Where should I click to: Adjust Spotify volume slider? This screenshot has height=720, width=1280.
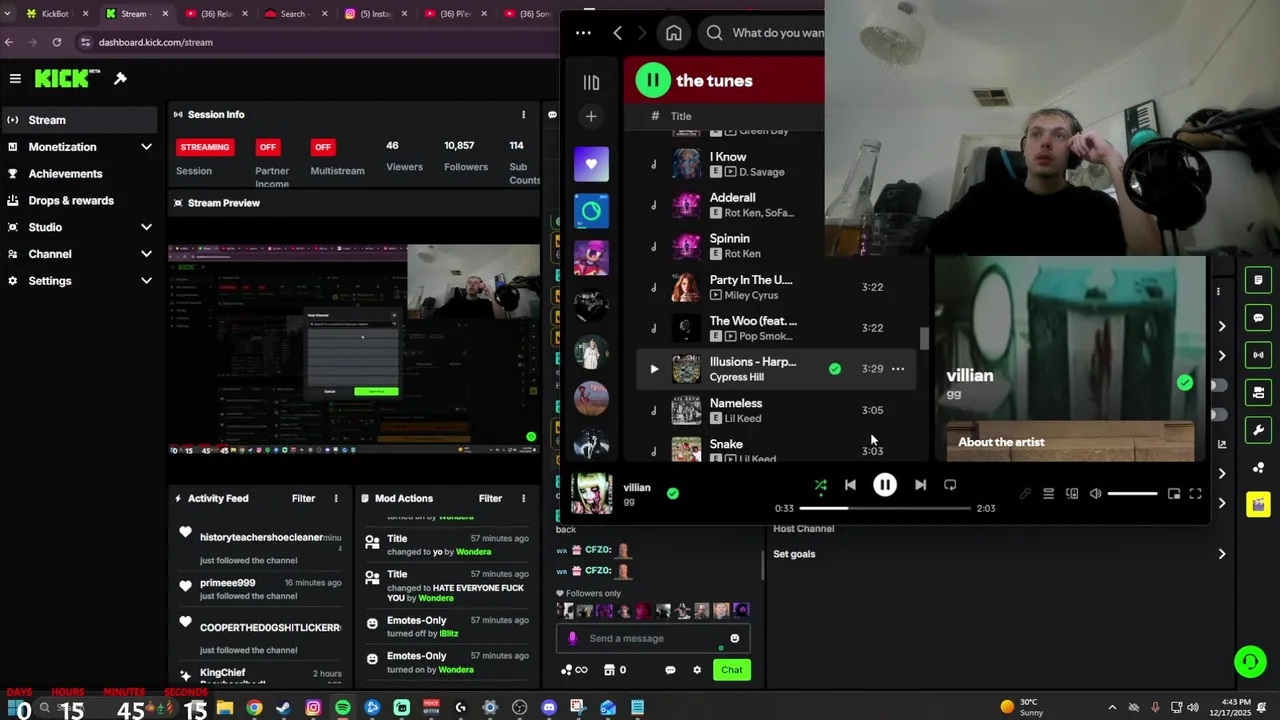click(x=1132, y=494)
